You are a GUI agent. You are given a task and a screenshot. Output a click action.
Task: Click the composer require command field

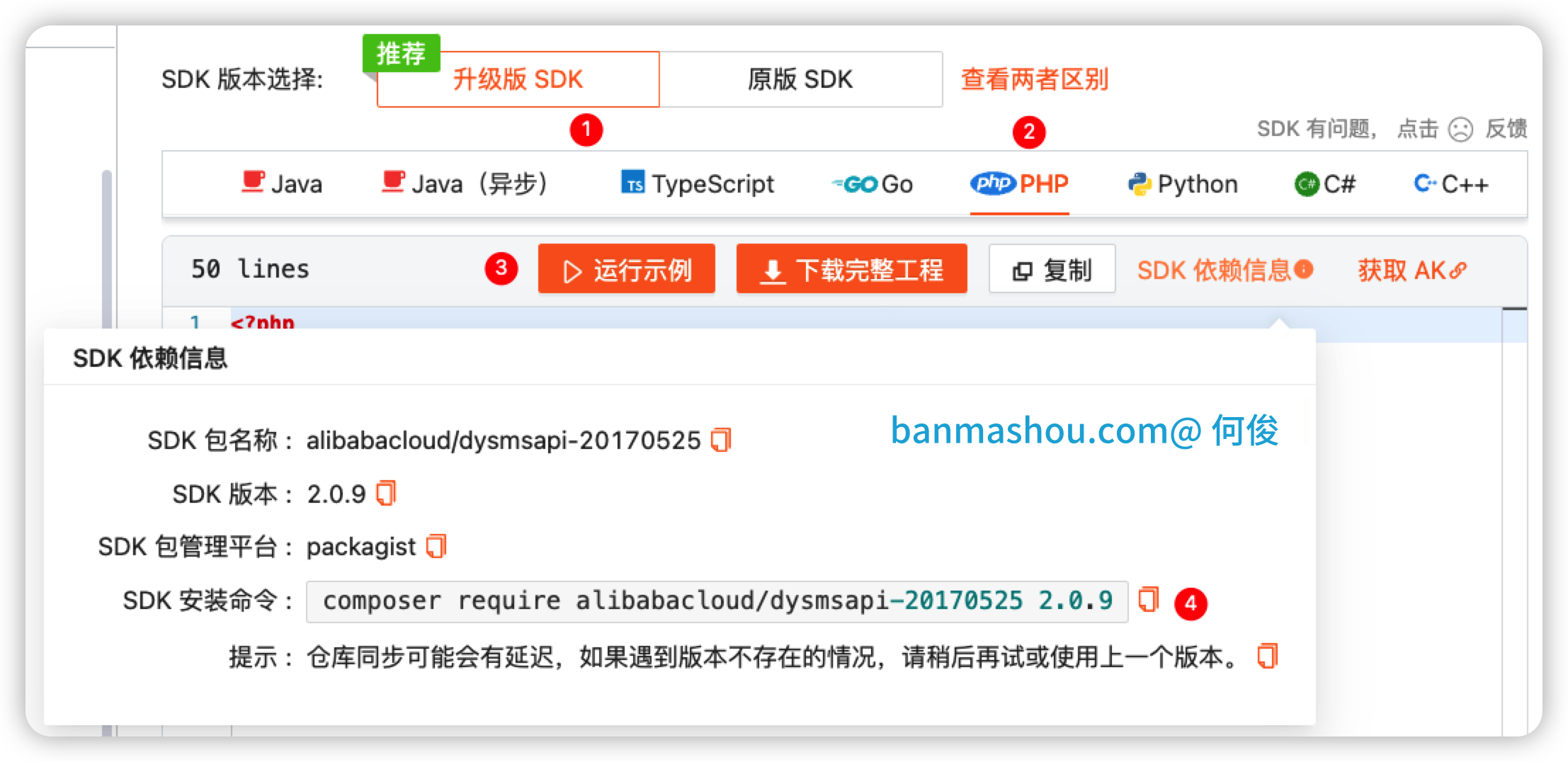tap(717, 601)
